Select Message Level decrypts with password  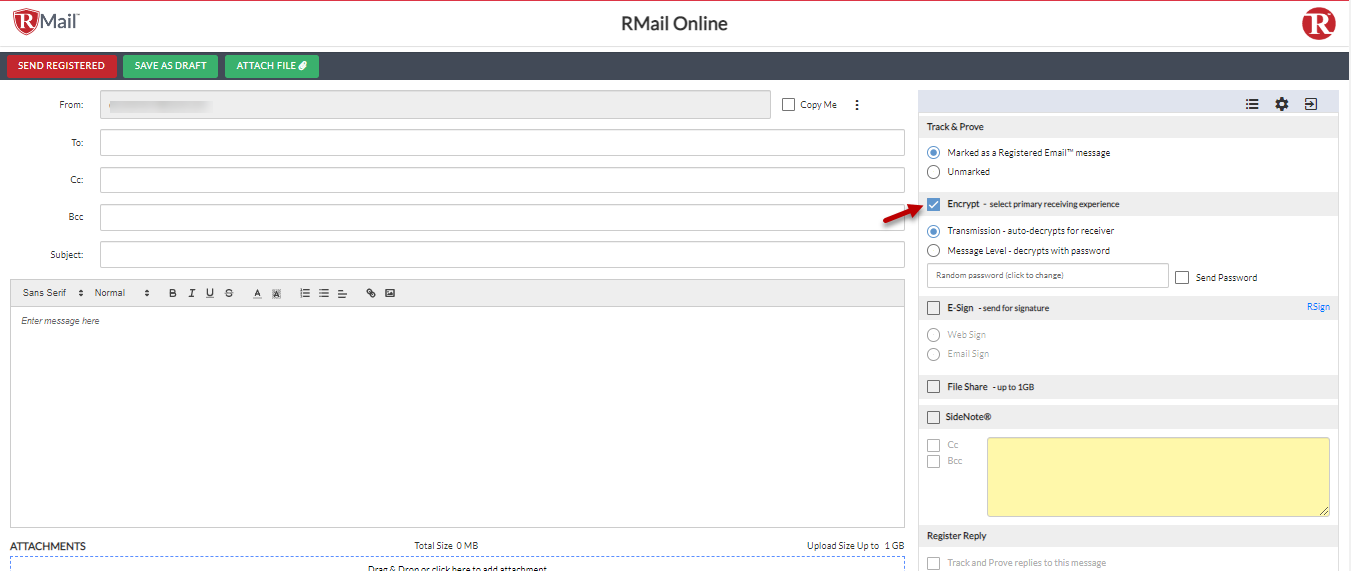tap(934, 251)
